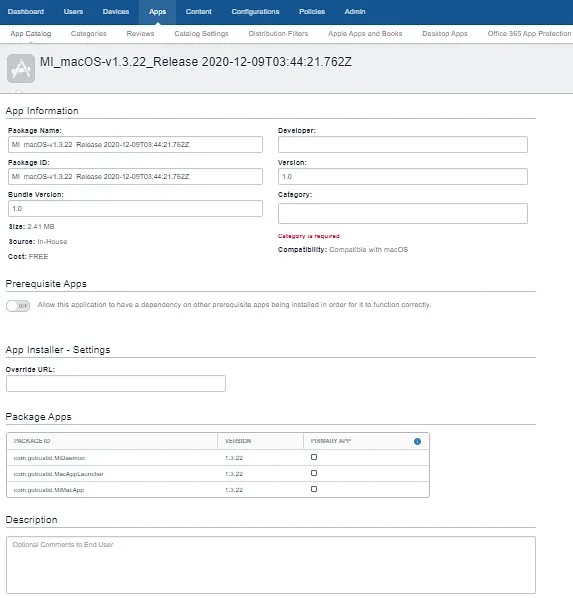Select the MacAppLauncher package ID cell
The height and width of the screenshot is (598, 573).
click(58, 474)
